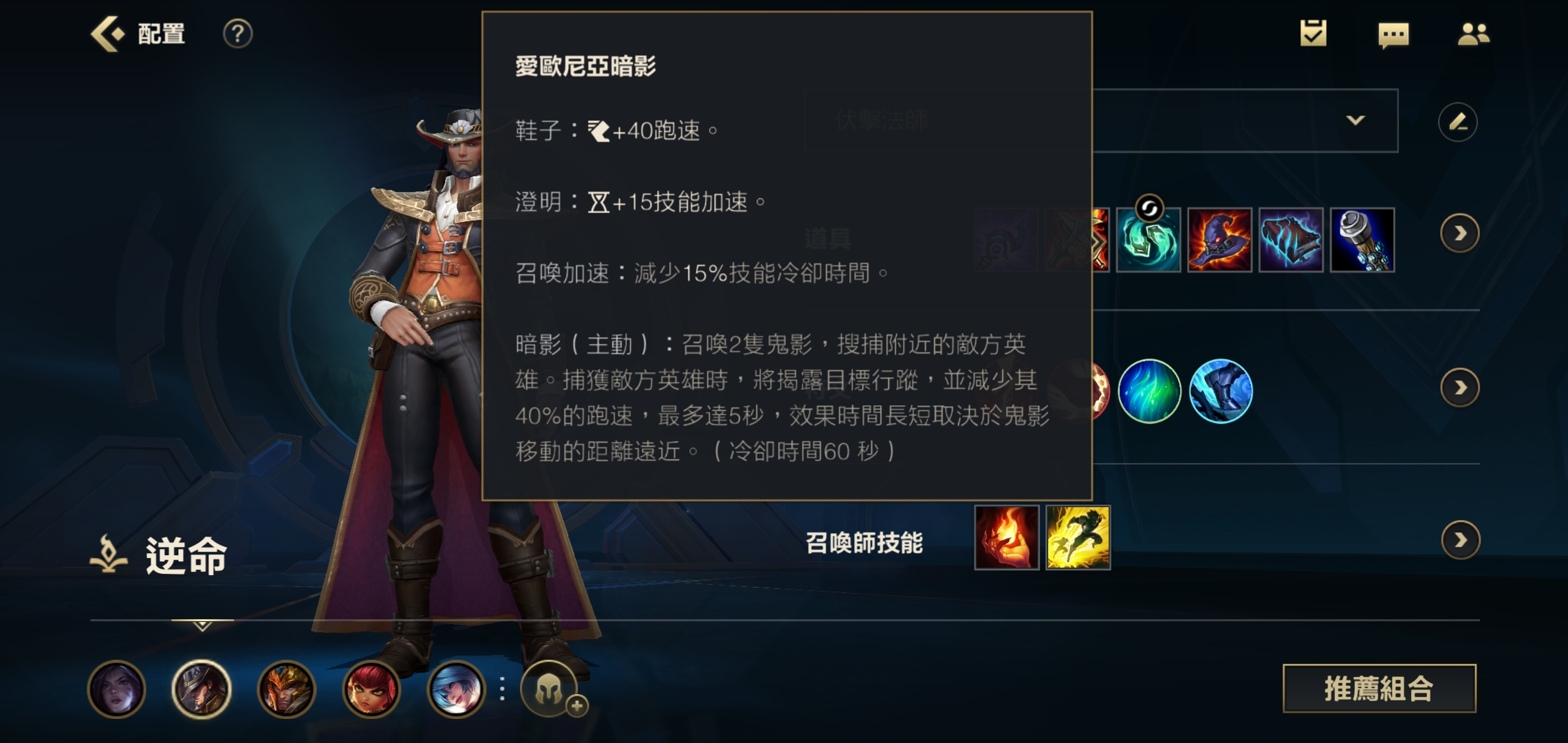
Task: Select the green swirl rune icon
Action: click(x=1149, y=391)
